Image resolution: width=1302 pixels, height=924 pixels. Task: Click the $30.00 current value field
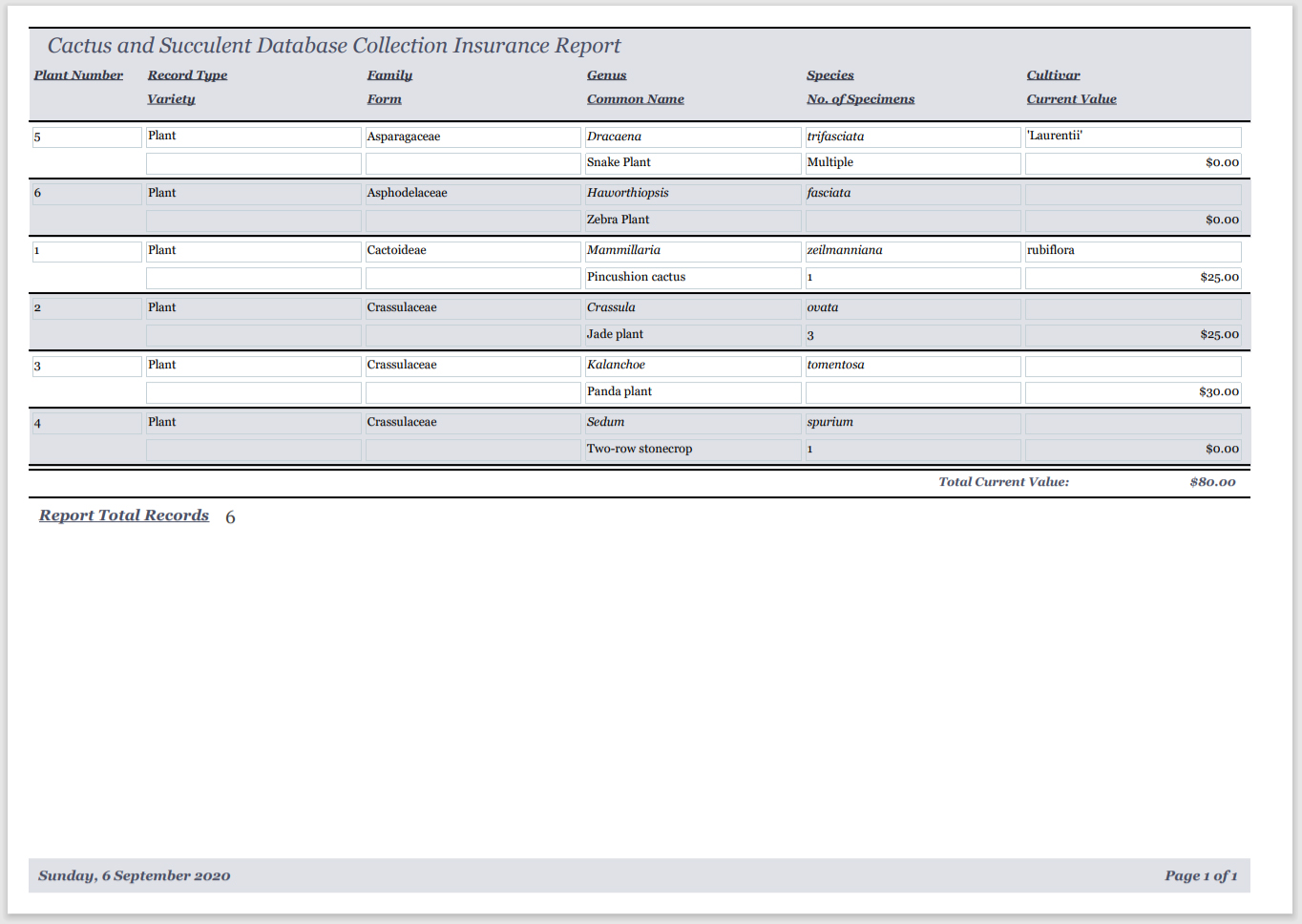click(1133, 392)
